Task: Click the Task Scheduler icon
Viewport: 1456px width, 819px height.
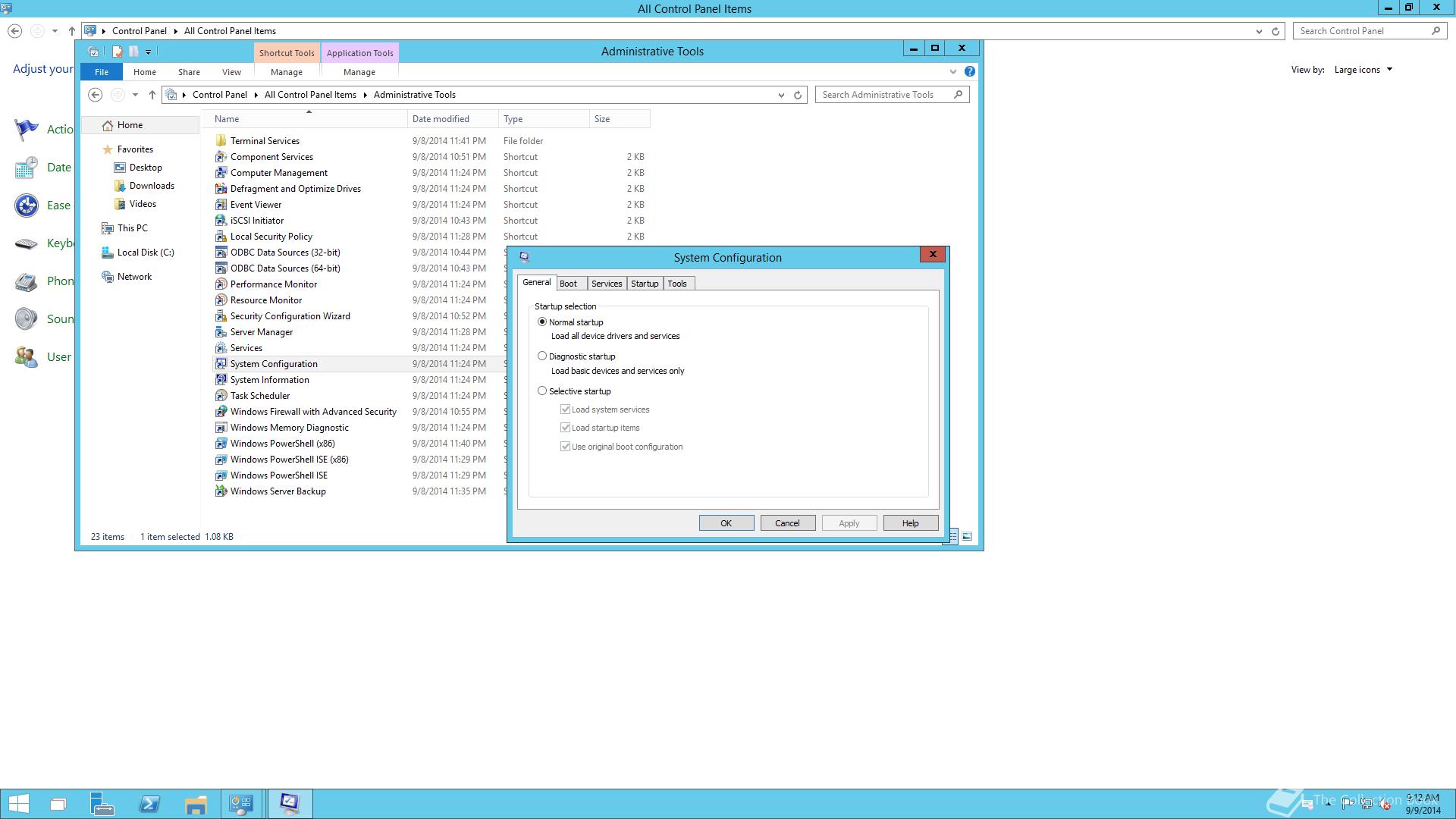Action: tap(221, 396)
